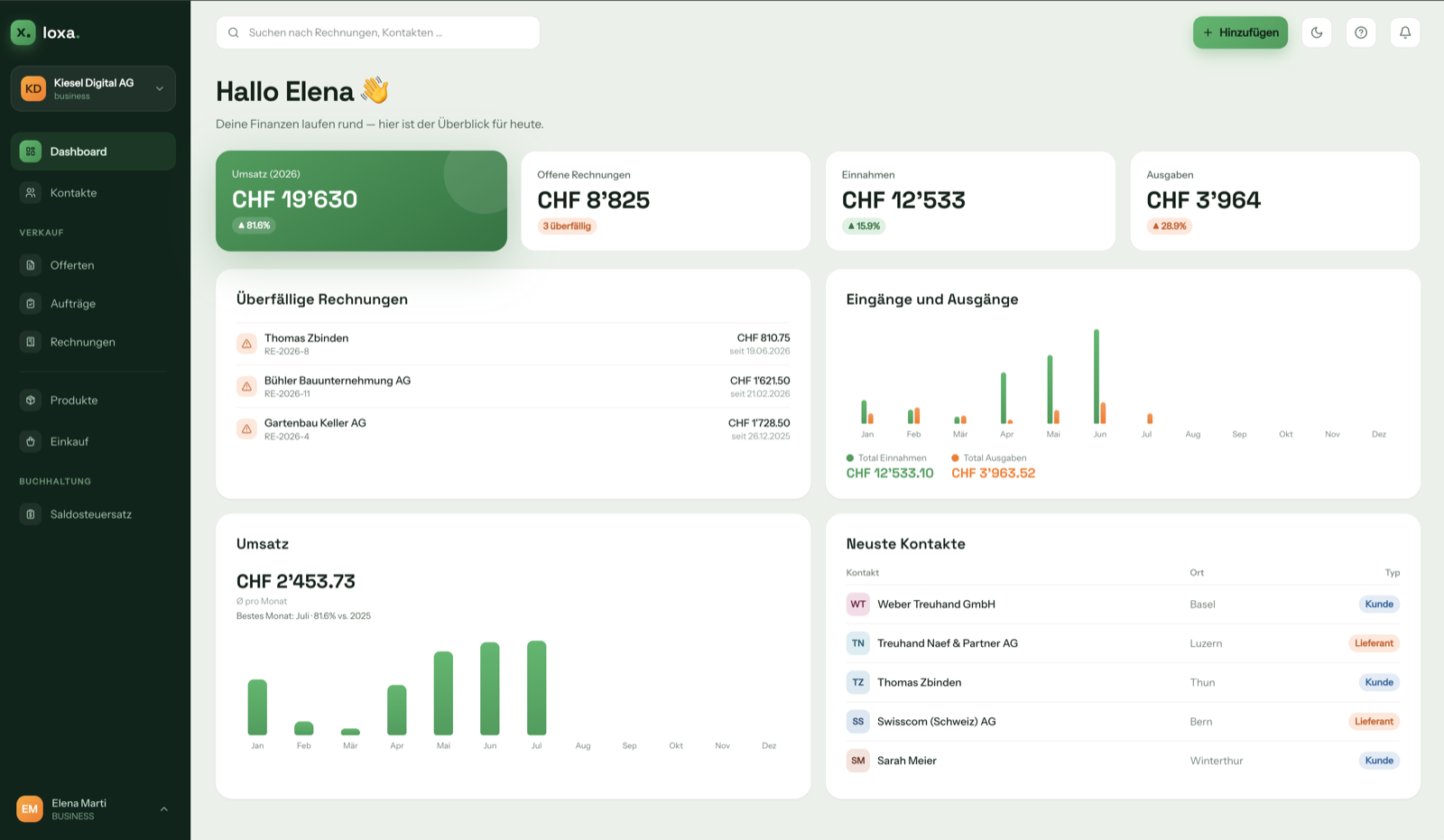
Task: Click the Kontakte people icon
Action: pos(31,193)
